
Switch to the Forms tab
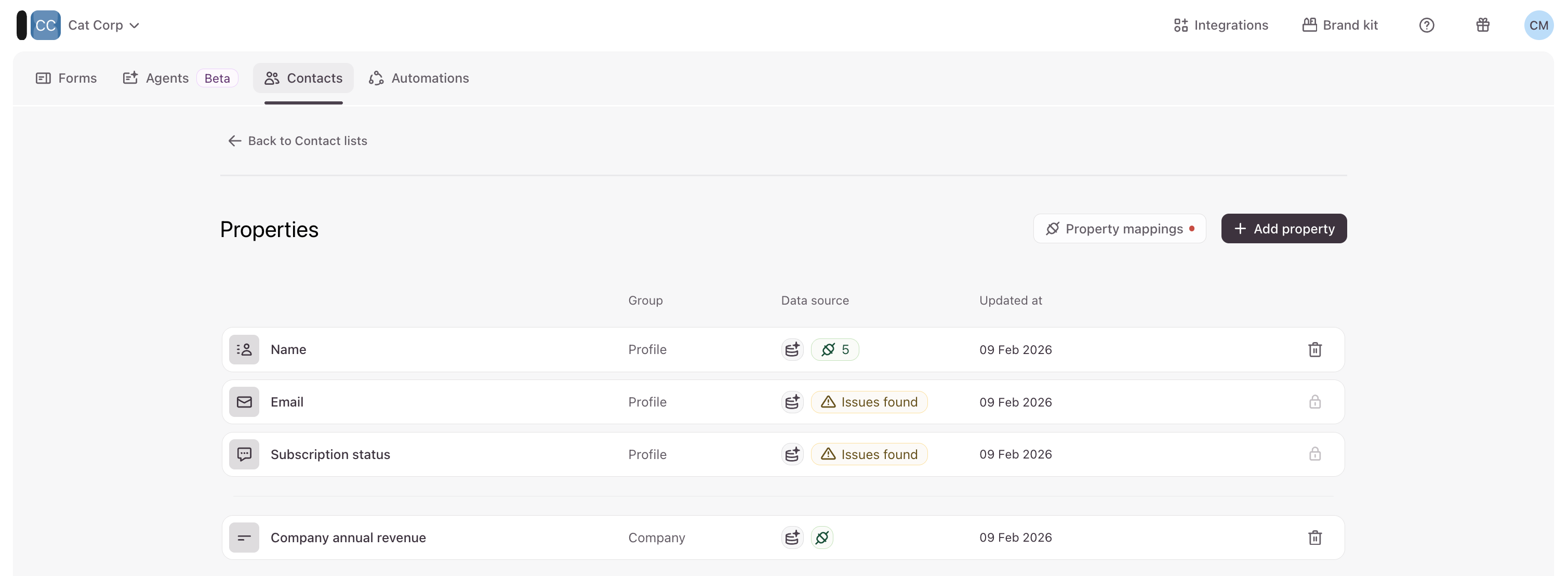(x=67, y=78)
